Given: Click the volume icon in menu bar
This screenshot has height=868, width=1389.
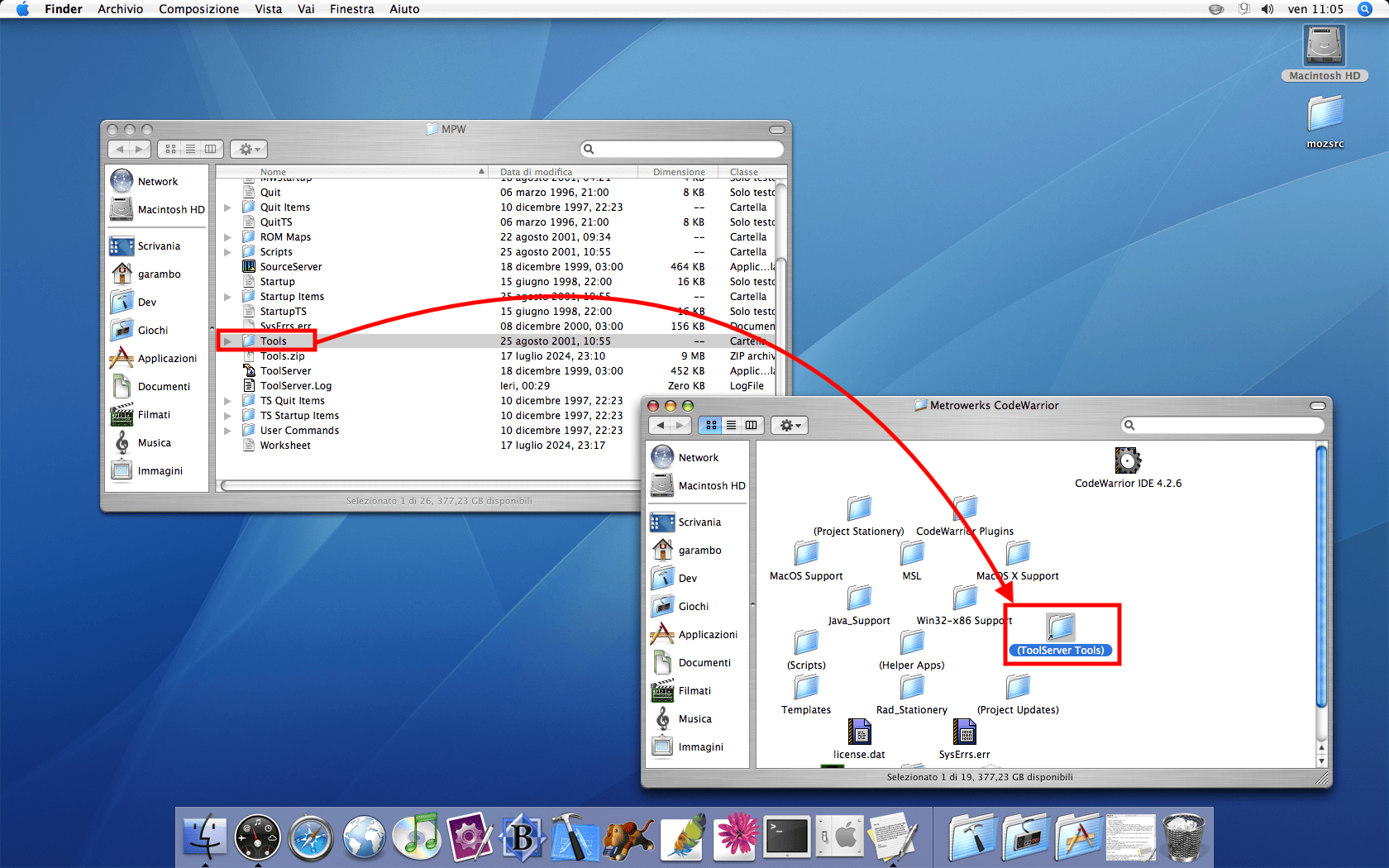Looking at the screenshot, I should (1267, 9).
